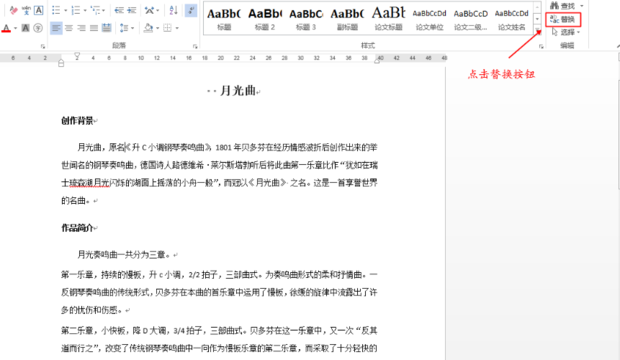Apply numbered list formatting

point(76,10)
